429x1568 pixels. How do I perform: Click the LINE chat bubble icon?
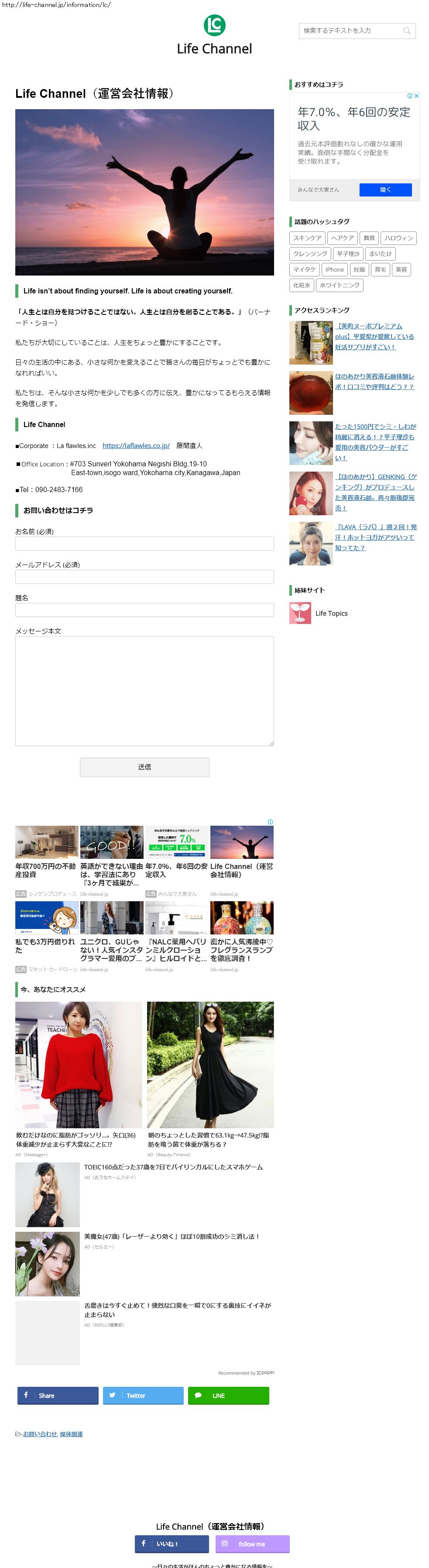pyautogui.click(x=198, y=1395)
